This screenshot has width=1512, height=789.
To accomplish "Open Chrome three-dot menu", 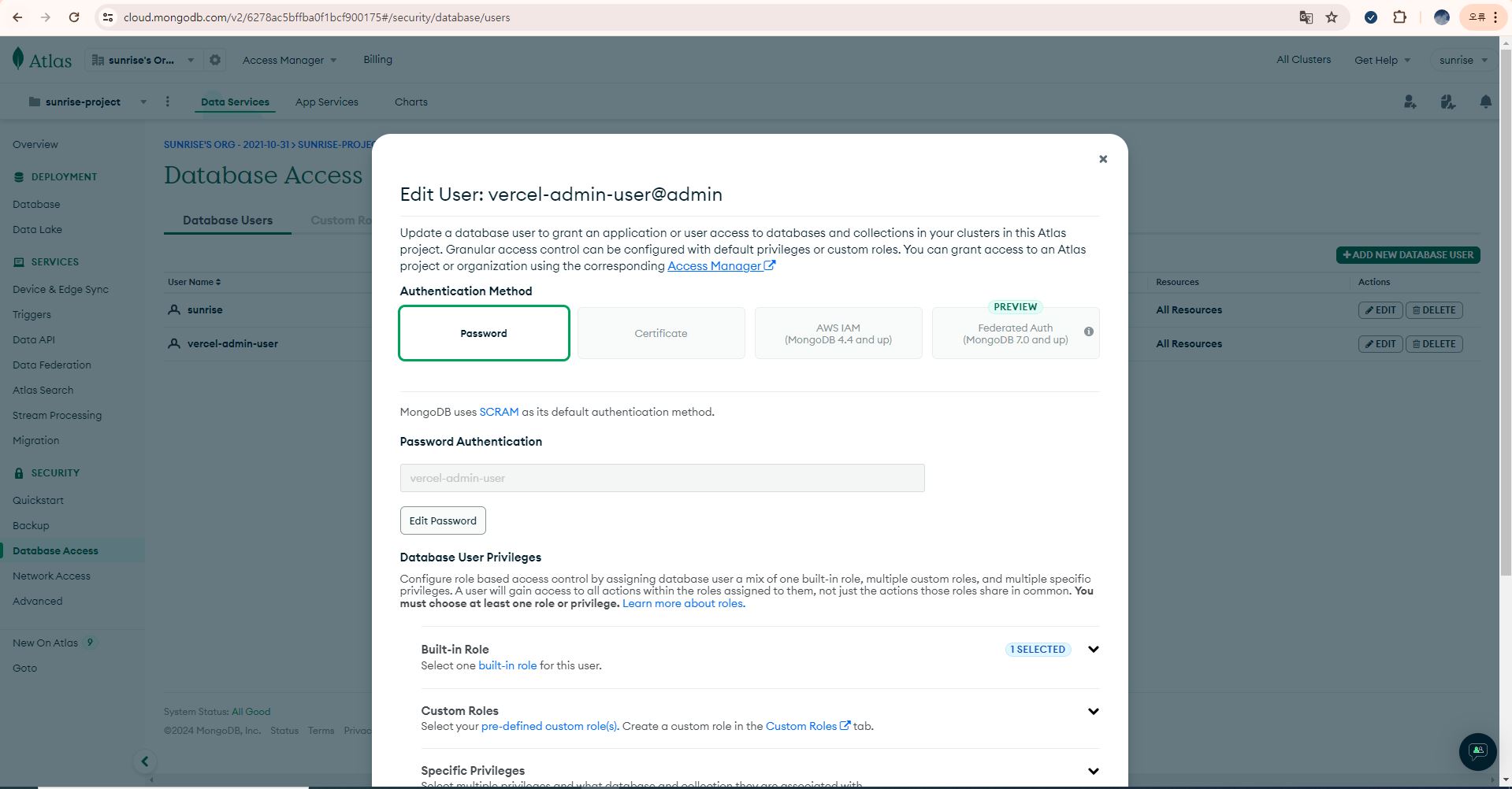I will (x=1495, y=17).
